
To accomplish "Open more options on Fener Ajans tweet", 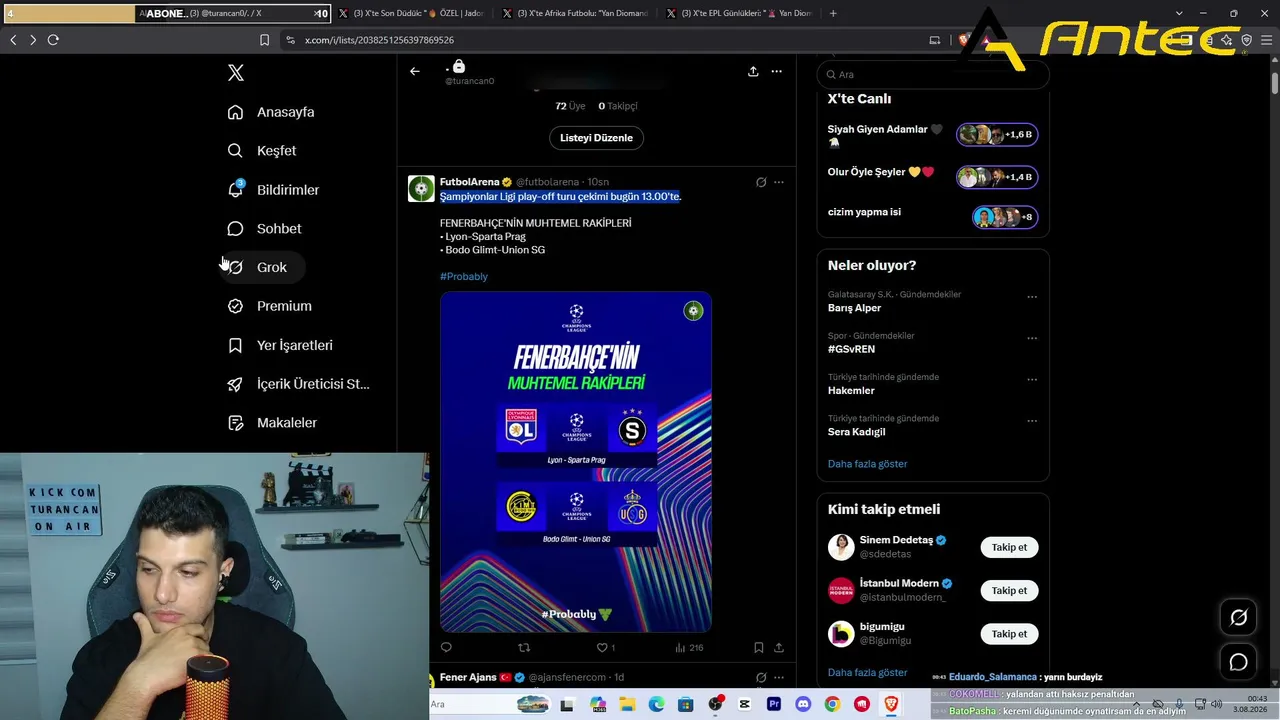I will click(x=779, y=677).
